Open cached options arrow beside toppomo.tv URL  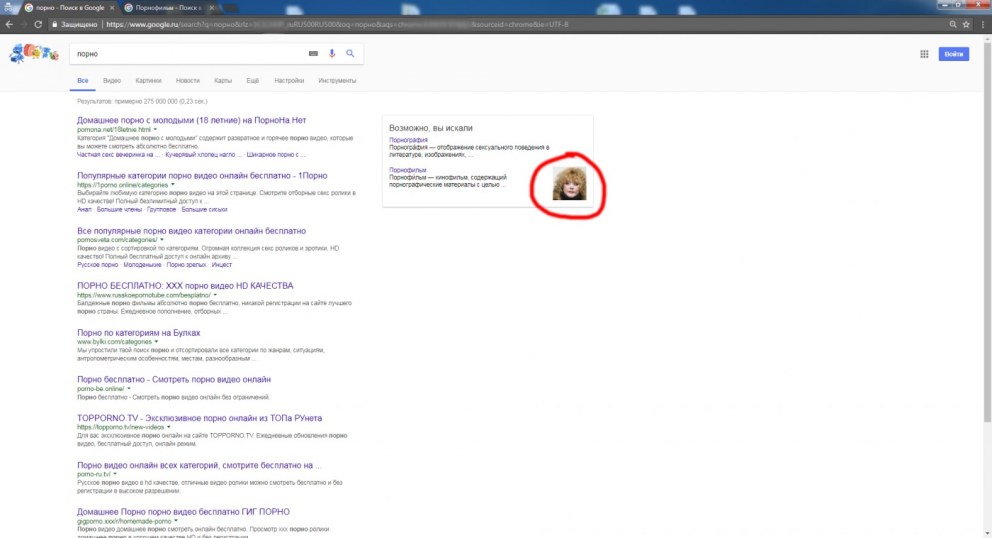point(168,427)
